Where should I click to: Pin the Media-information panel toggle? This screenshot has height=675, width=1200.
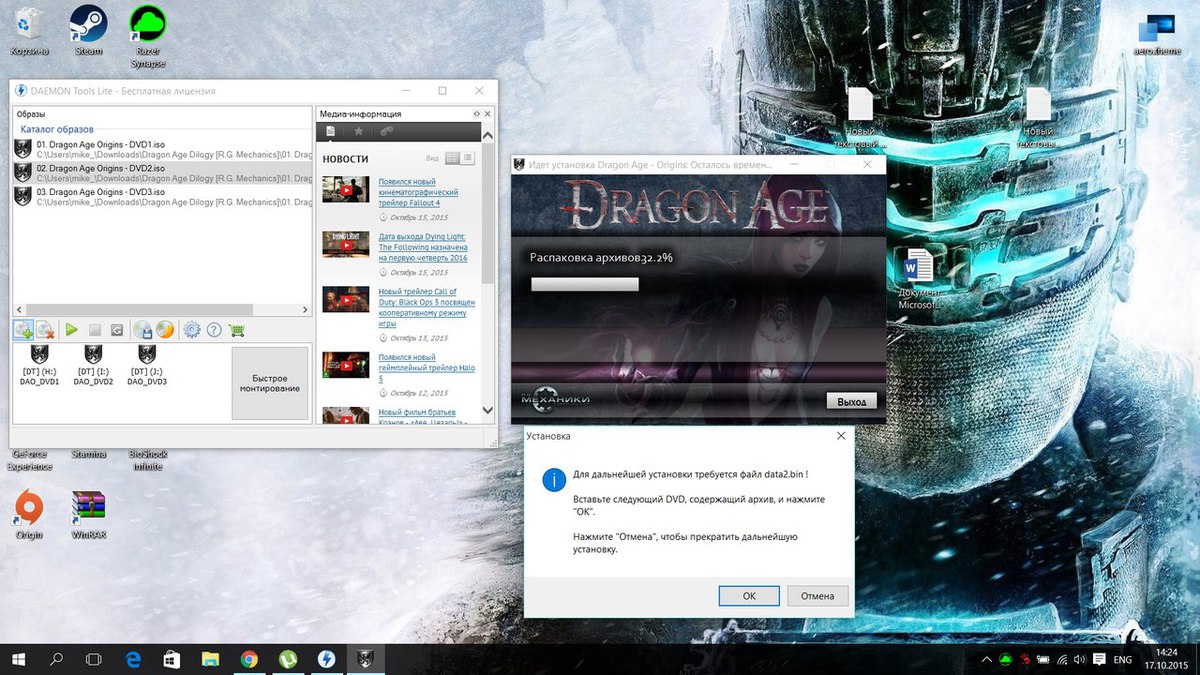[x=476, y=114]
